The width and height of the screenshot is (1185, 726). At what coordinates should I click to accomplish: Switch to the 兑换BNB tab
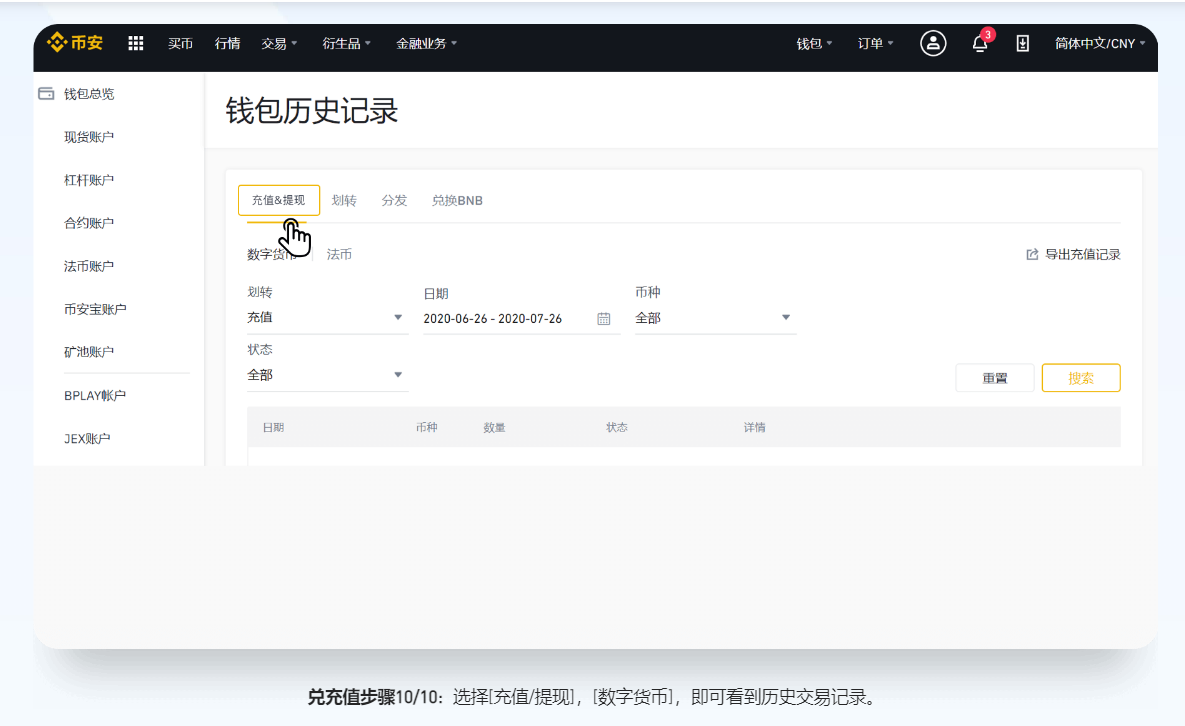pyautogui.click(x=457, y=200)
